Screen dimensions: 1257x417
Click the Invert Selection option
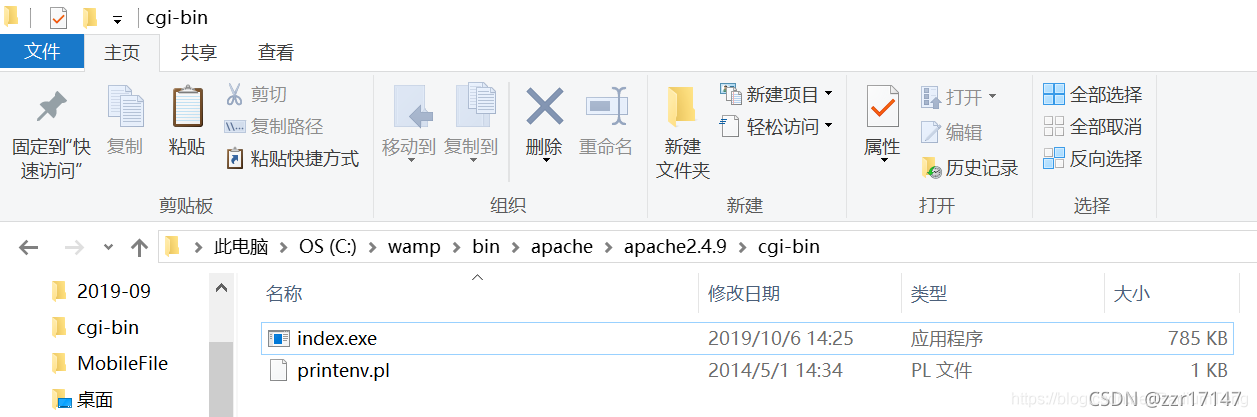tap(1092, 158)
